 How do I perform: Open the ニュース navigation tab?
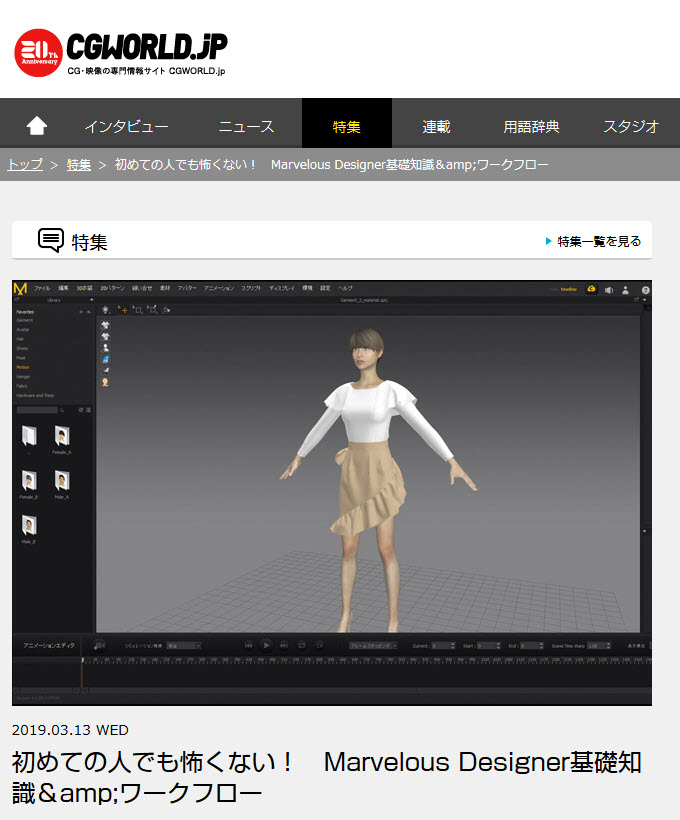[x=246, y=127]
